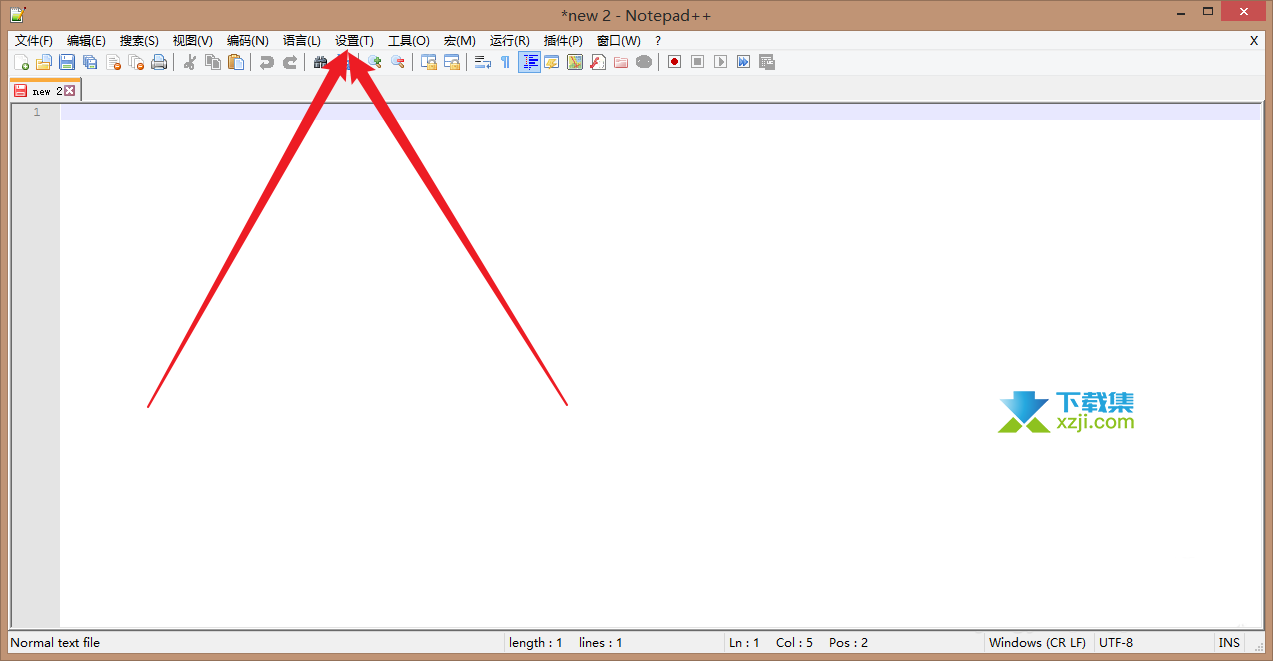Click the 'UTF-8' encoding status field

[x=1116, y=643]
